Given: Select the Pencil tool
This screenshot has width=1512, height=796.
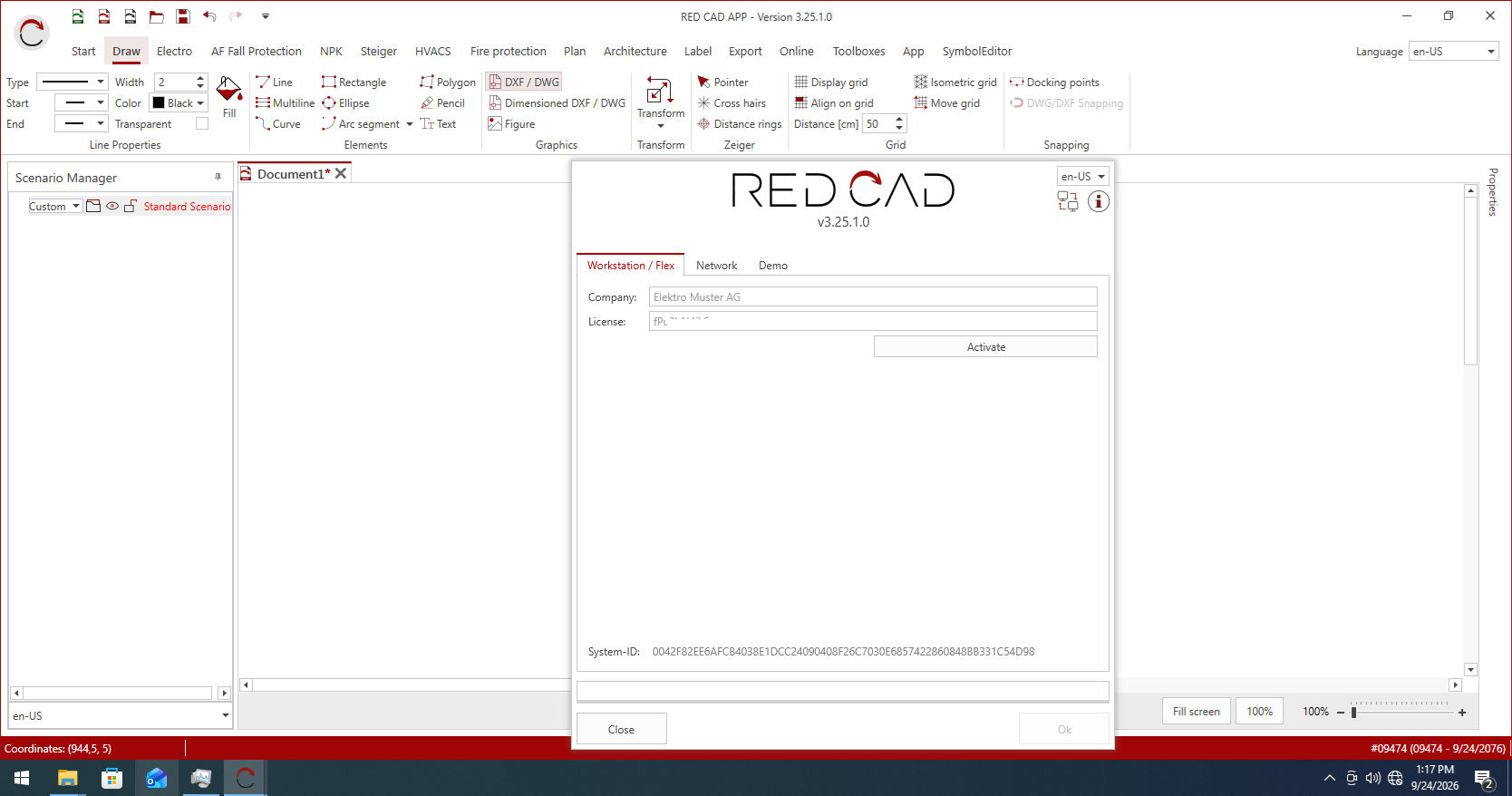Looking at the screenshot, I should 442,102.
